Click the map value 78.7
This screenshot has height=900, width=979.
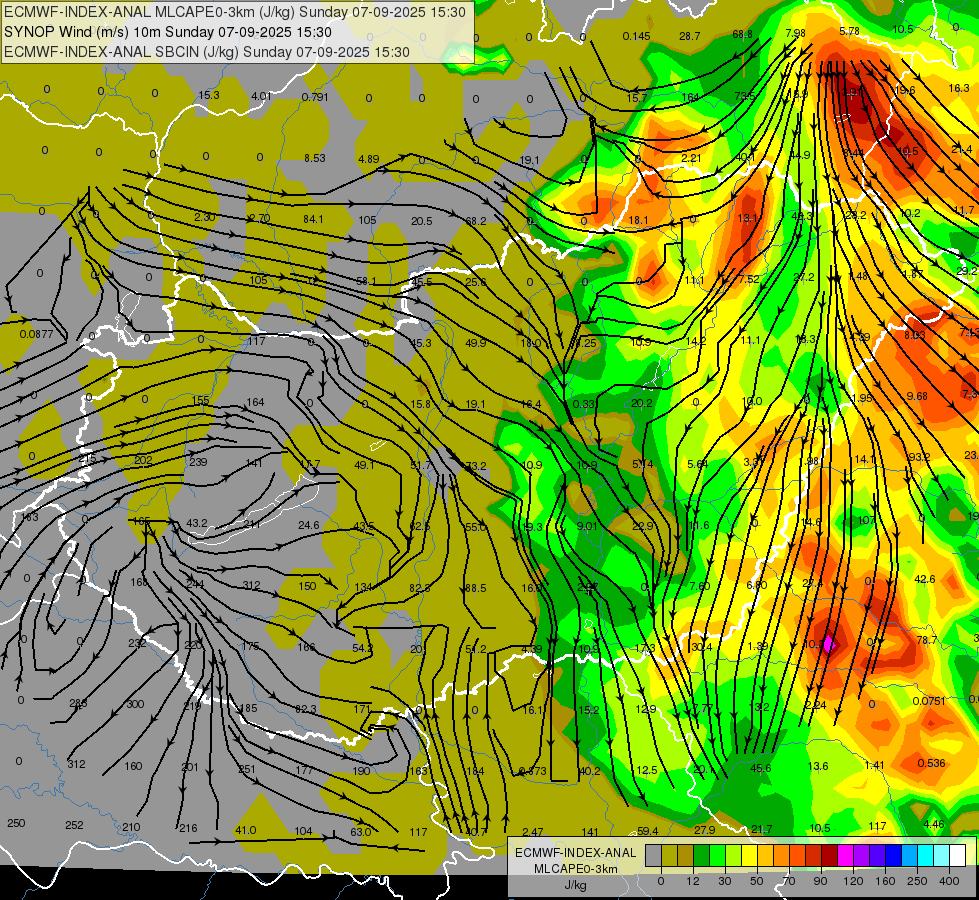[927, 640]
